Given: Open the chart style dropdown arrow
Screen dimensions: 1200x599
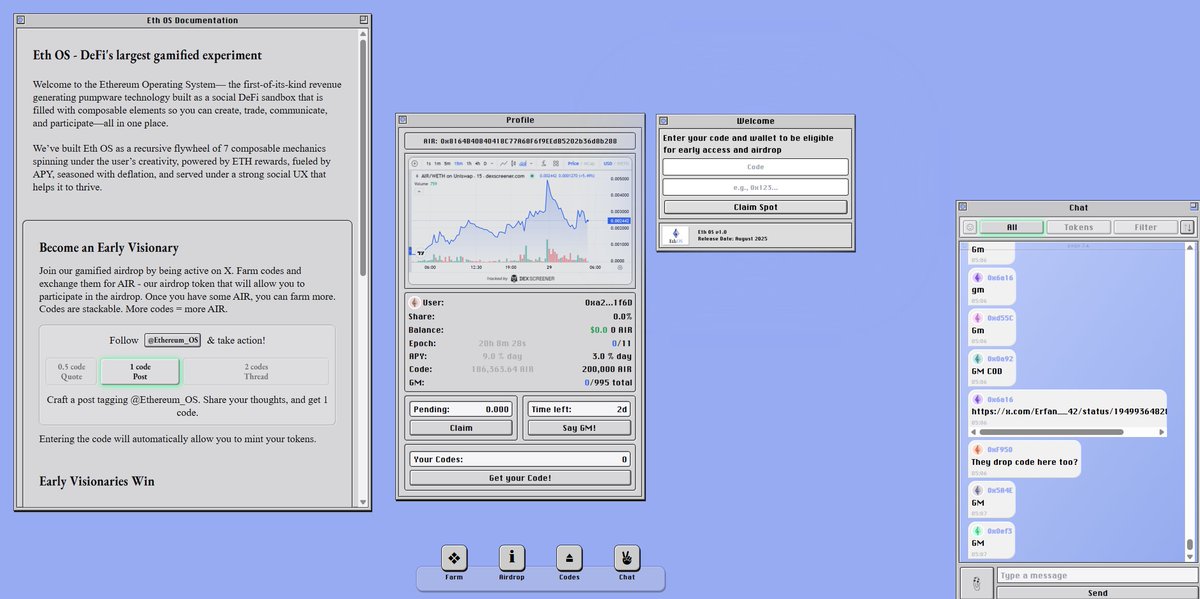Looking at the screenshot, I should [x=530, y=163].
